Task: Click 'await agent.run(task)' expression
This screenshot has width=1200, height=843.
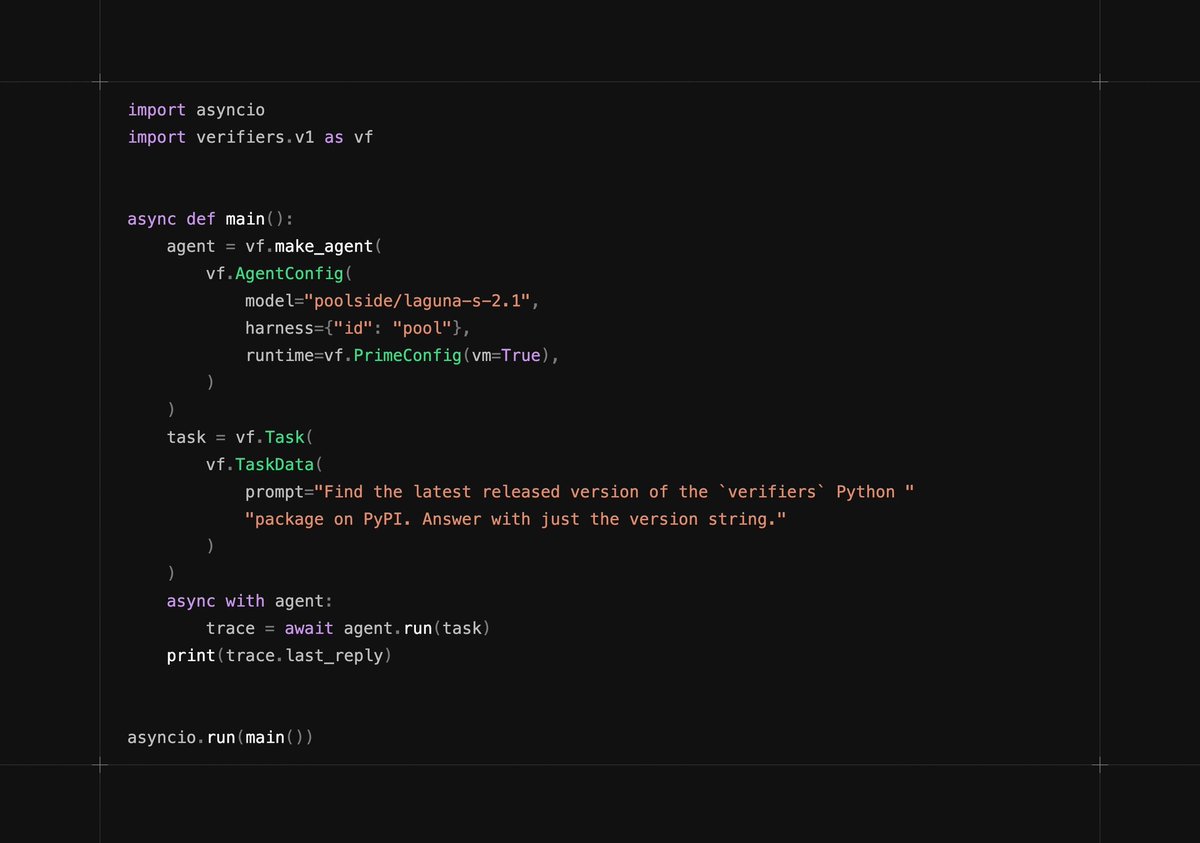Action: tap(388, 628)
